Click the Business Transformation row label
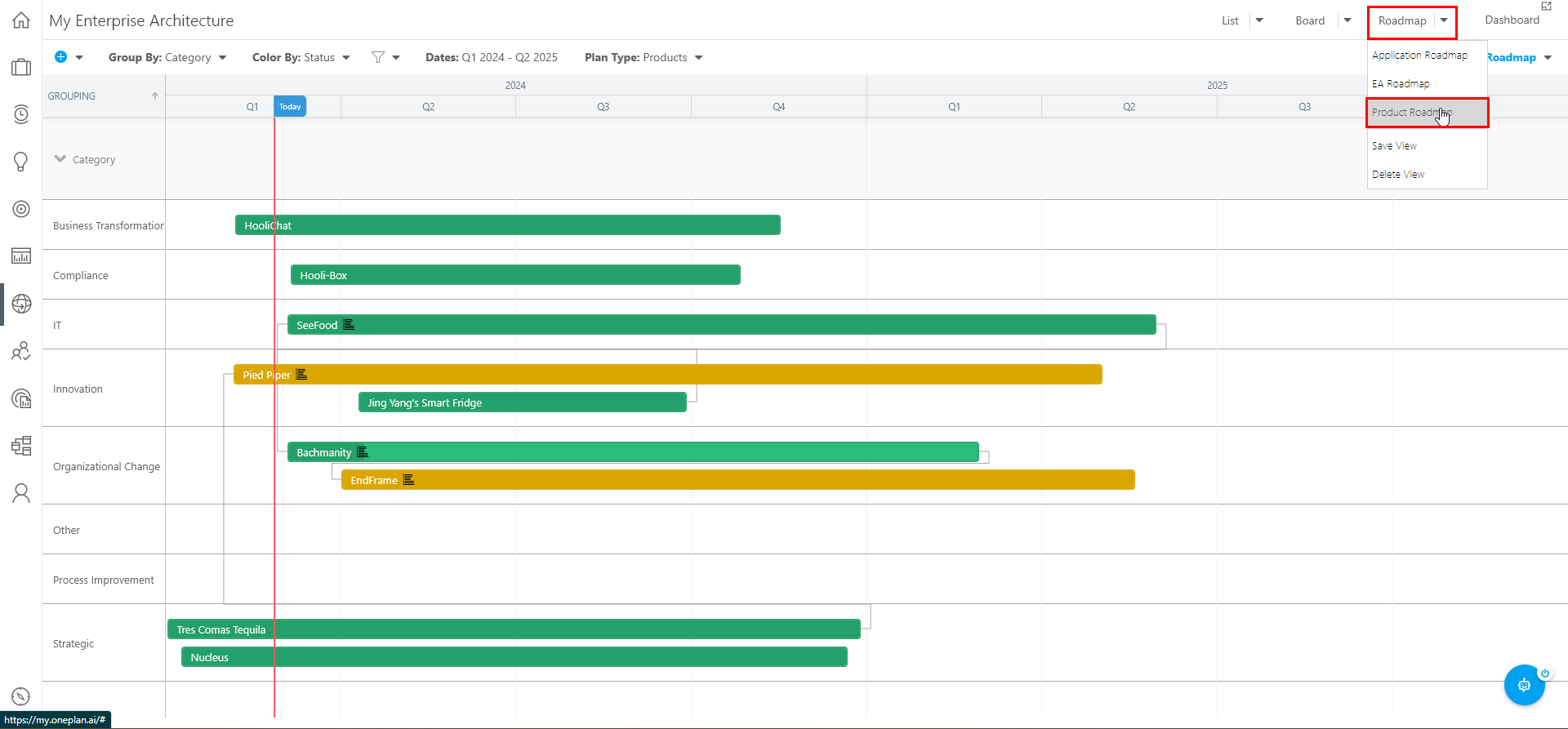 [109, 225]
